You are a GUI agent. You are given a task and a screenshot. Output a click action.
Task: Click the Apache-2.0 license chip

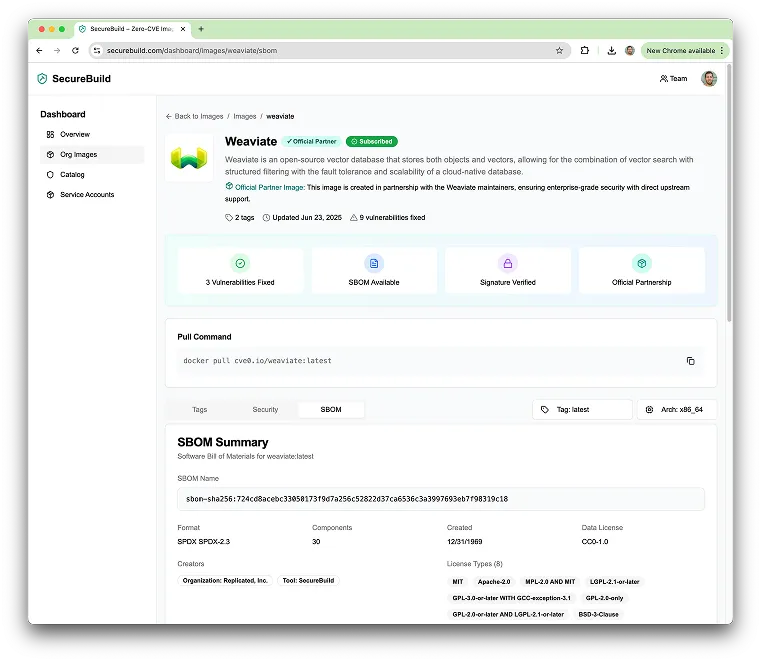[494, 581]
